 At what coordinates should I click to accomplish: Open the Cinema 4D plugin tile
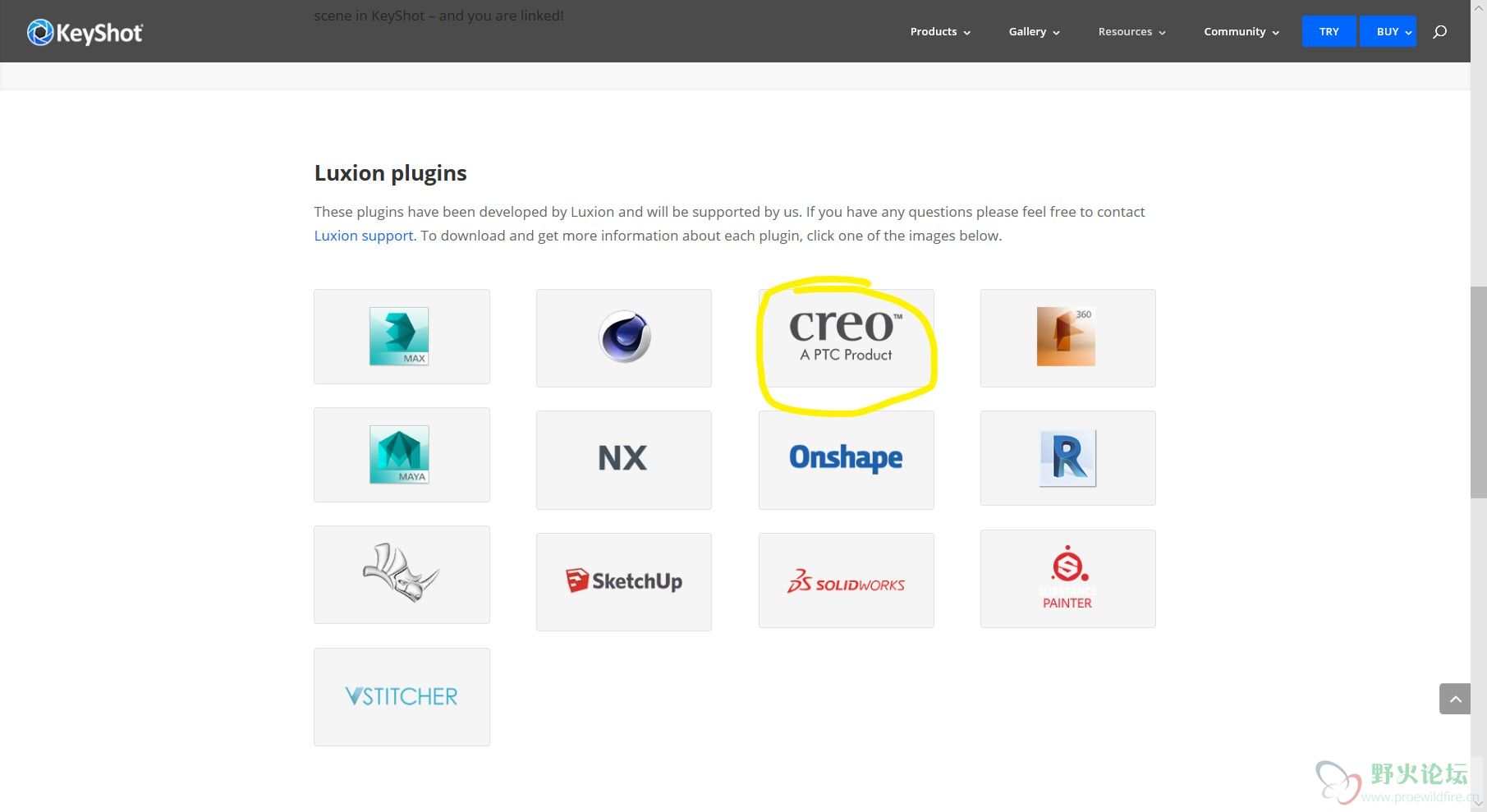(624, 337)
